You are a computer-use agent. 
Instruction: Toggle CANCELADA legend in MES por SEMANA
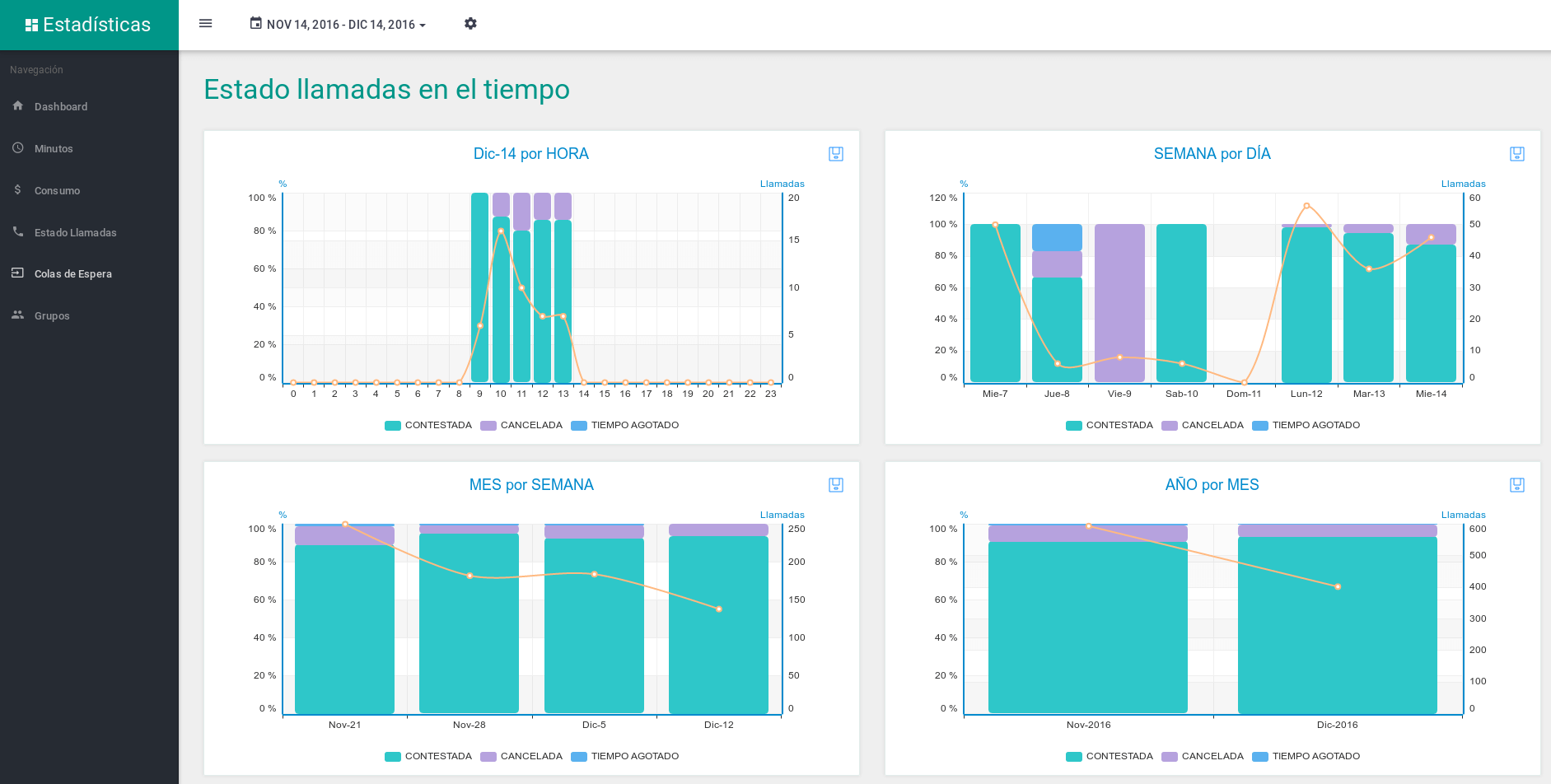[x=521, y=756]
